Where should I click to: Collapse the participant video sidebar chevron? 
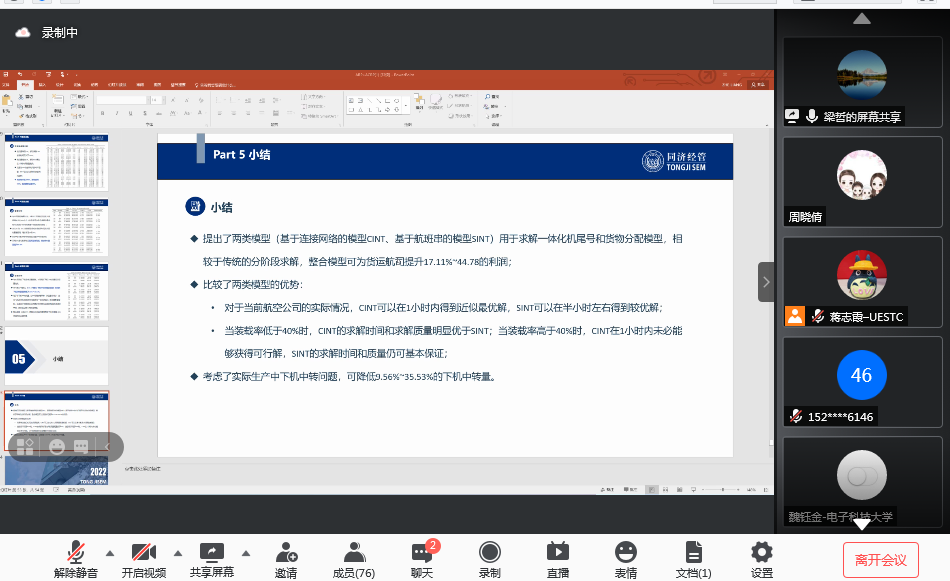[766, 282]
